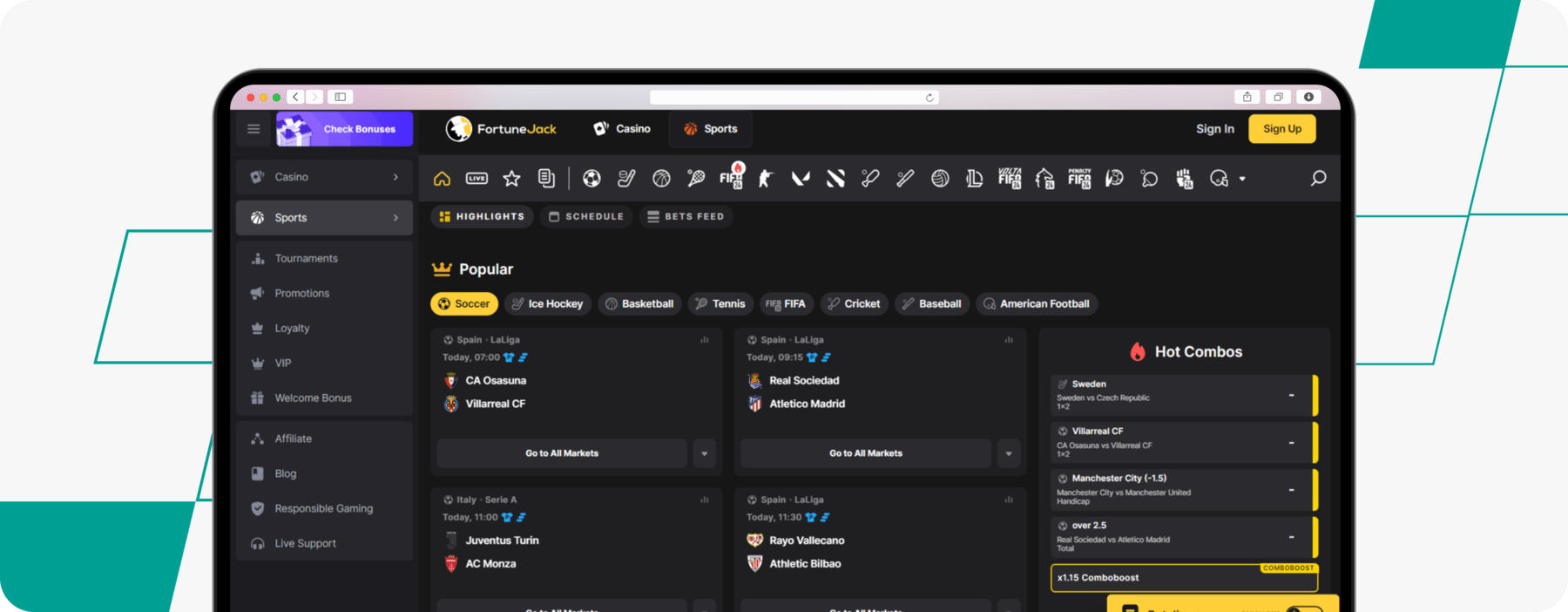Click the browser share icon
This screenshot has width=1568, height=612.
click(1247, 97)
